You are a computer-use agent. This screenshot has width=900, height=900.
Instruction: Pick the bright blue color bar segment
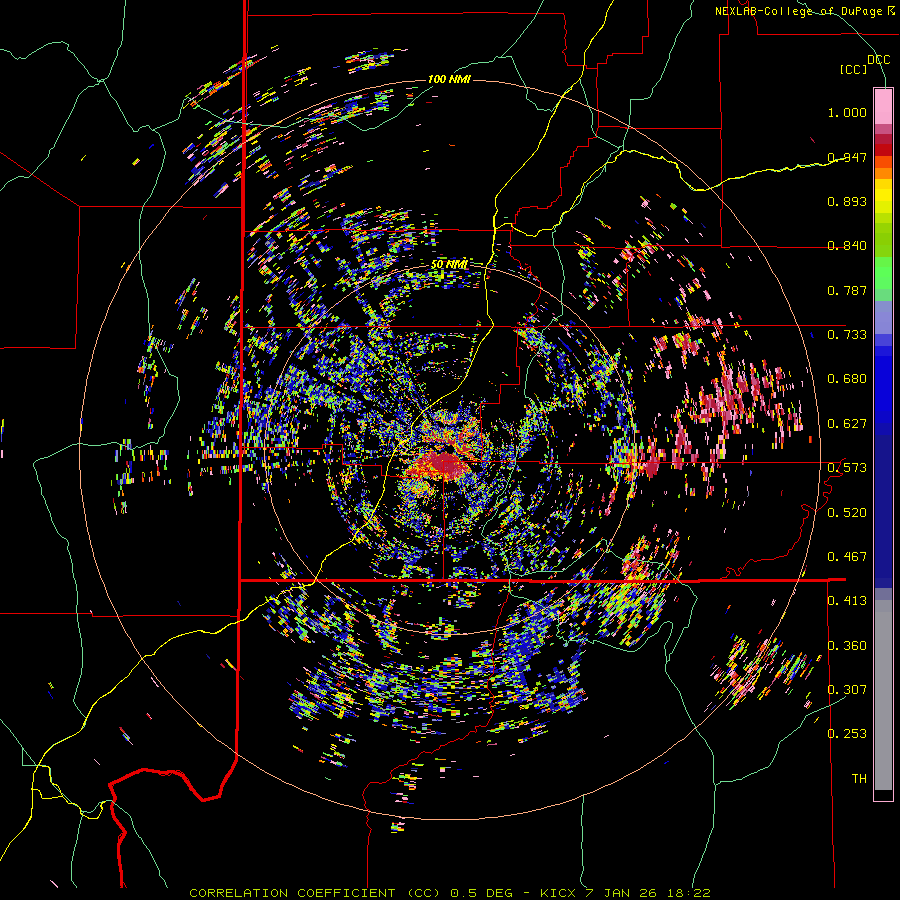pyautogui.click(x=883, y=385)
